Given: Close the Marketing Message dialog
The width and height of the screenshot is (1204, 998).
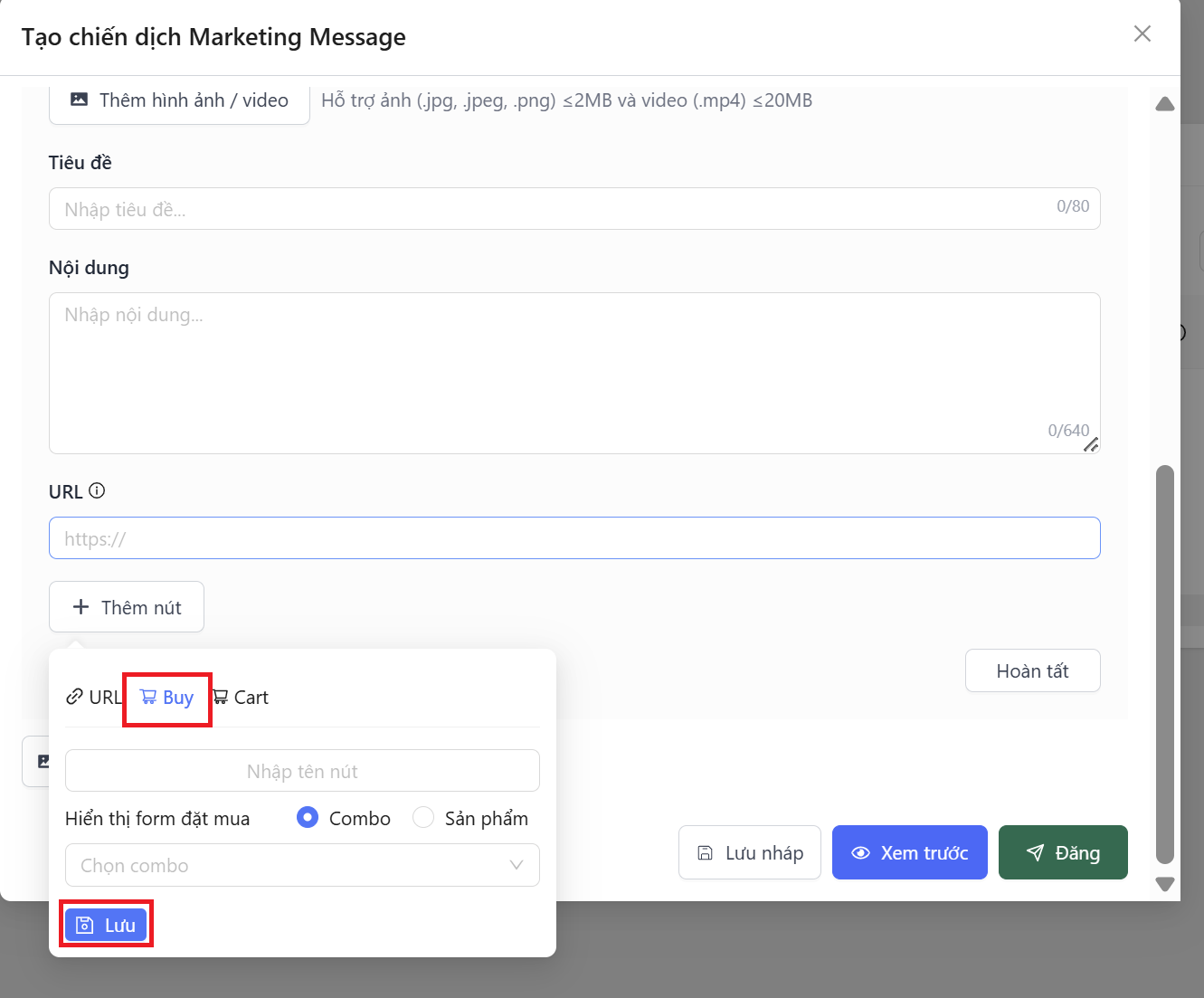Looking at the screenshot, I should (x=1142, y=34).
